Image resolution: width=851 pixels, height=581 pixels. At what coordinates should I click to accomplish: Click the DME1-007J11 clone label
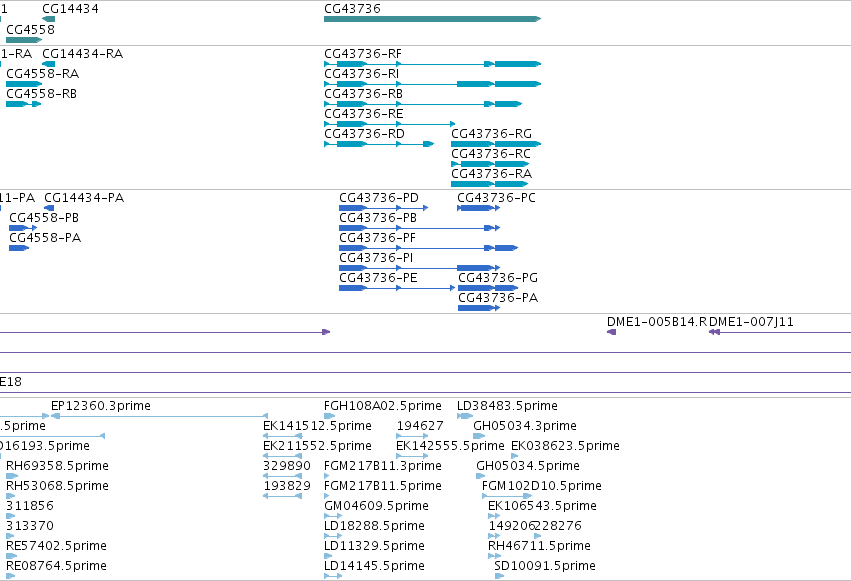[x=752, y=322]
